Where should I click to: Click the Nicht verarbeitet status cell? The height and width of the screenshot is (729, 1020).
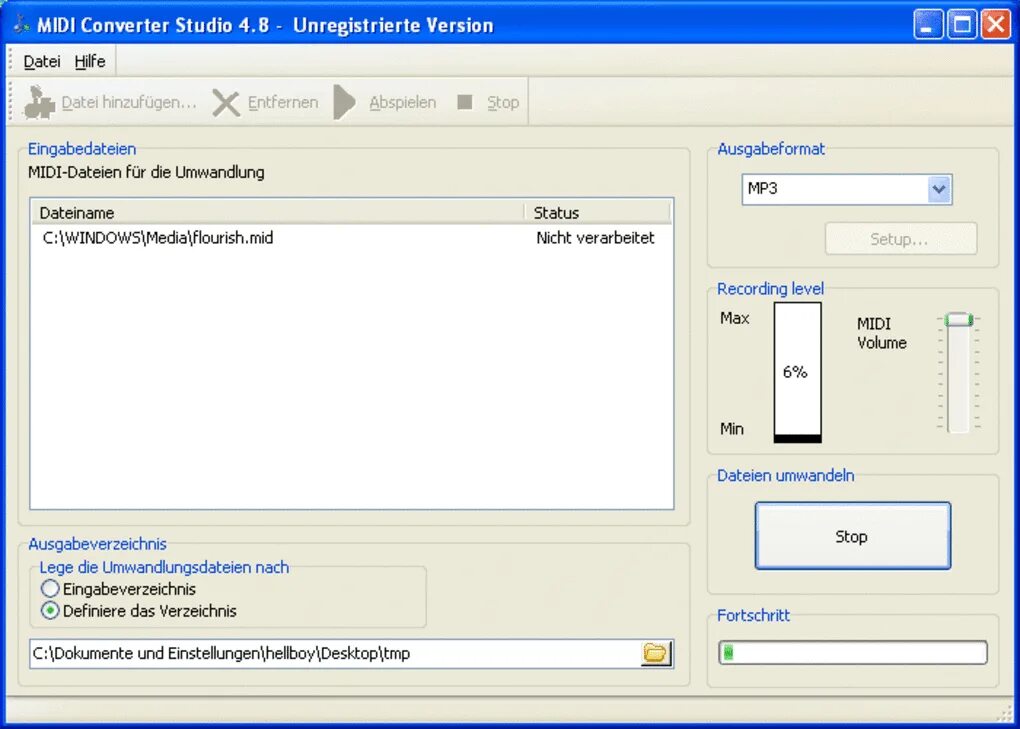click(595, 238)
